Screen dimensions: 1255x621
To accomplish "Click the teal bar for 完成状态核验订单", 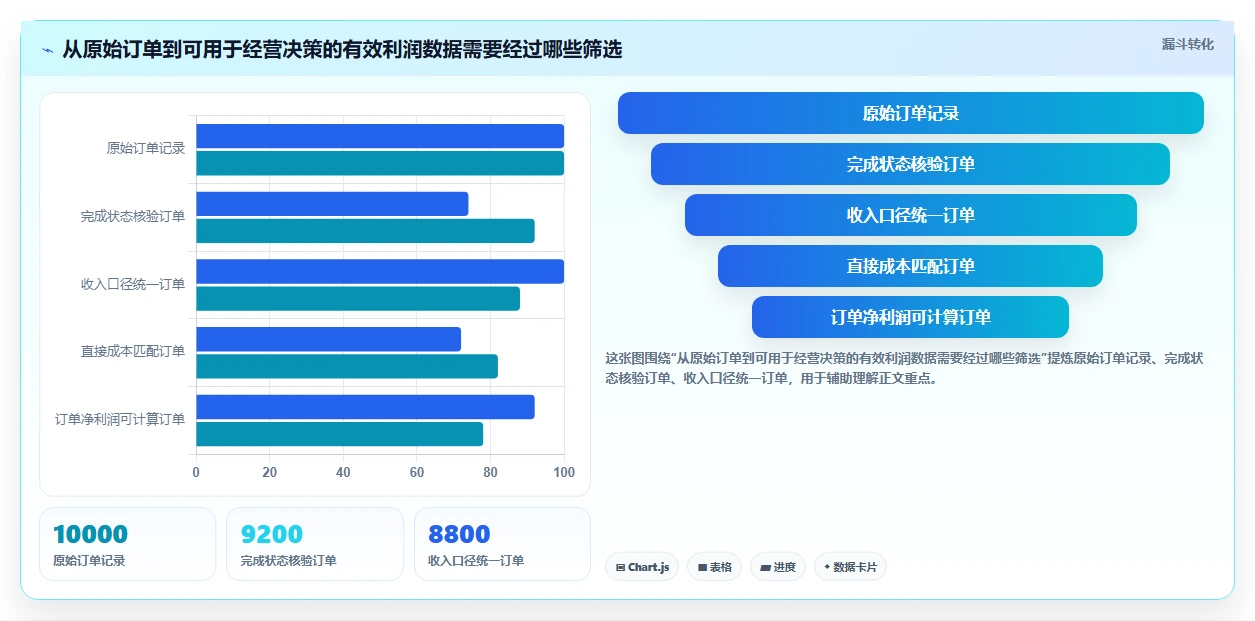I will pos(365,231).
